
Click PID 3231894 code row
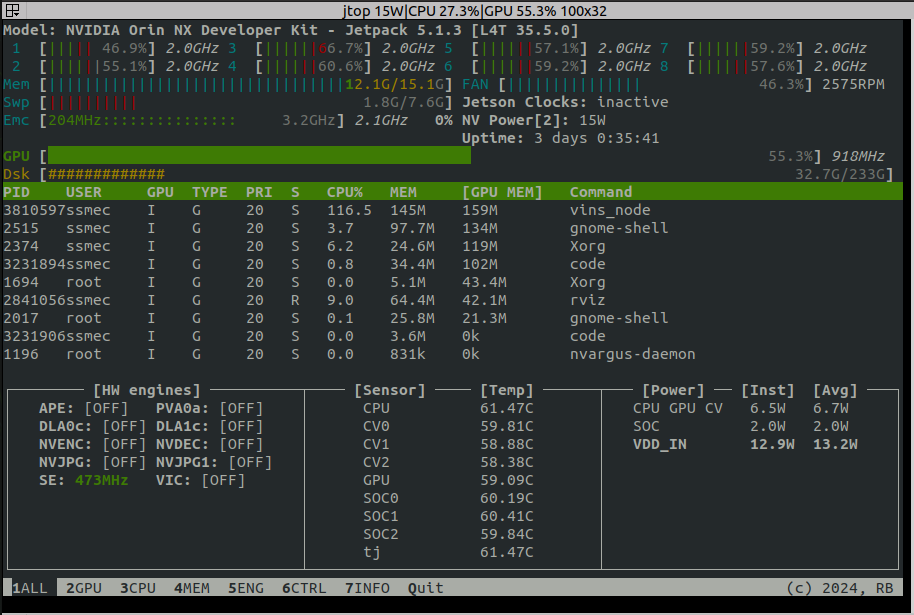(x=452, y=264)
